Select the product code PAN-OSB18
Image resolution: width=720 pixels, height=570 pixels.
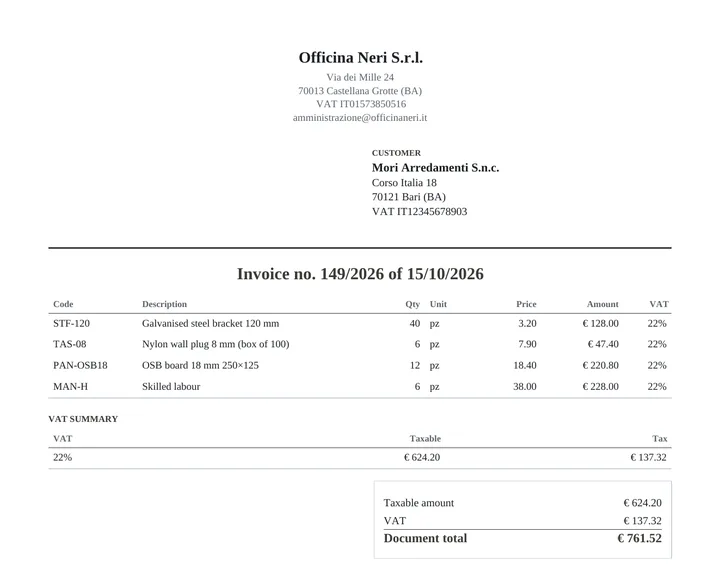80,365
